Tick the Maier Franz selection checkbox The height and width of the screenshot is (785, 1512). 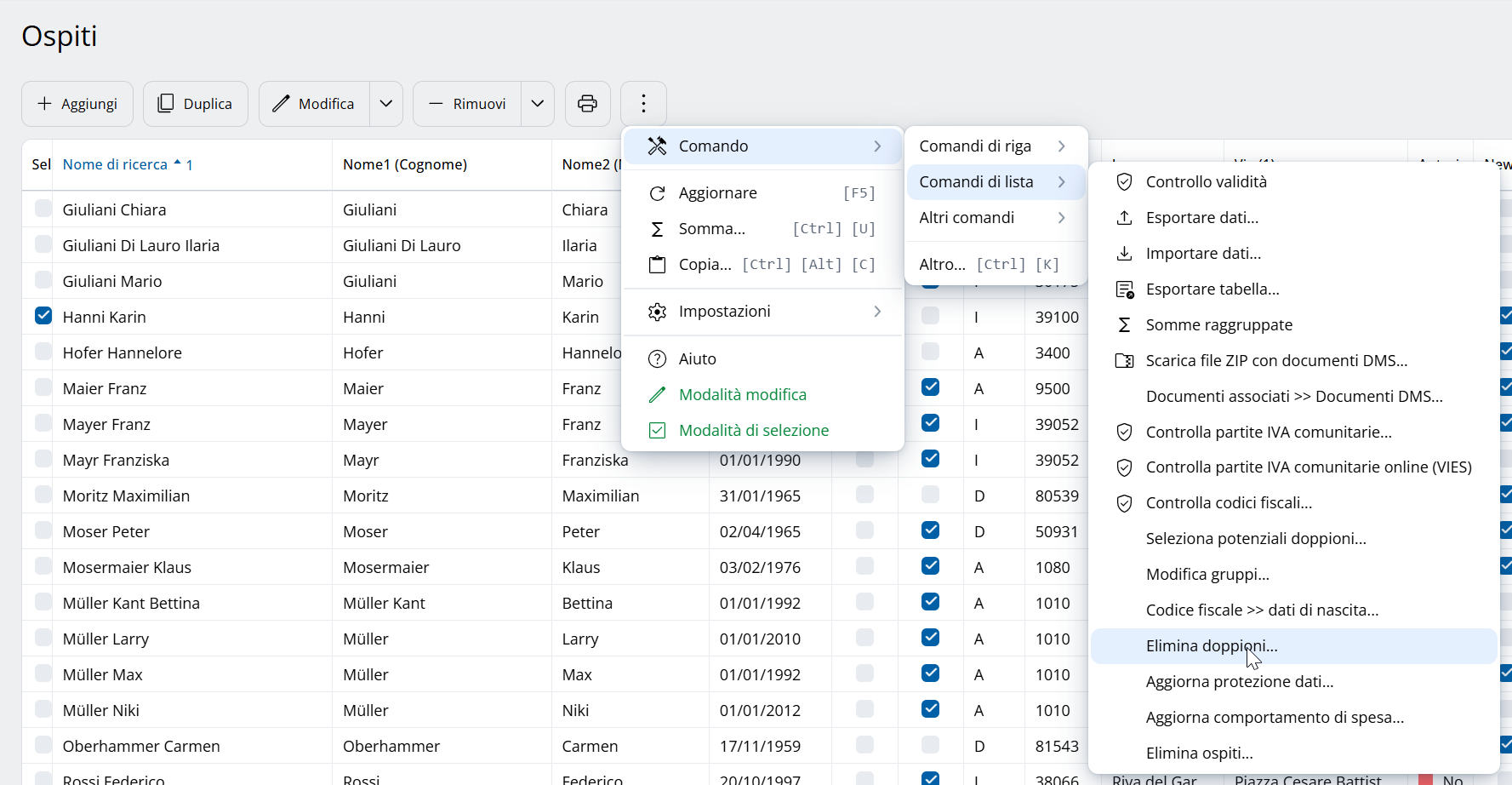pos(43,387)
